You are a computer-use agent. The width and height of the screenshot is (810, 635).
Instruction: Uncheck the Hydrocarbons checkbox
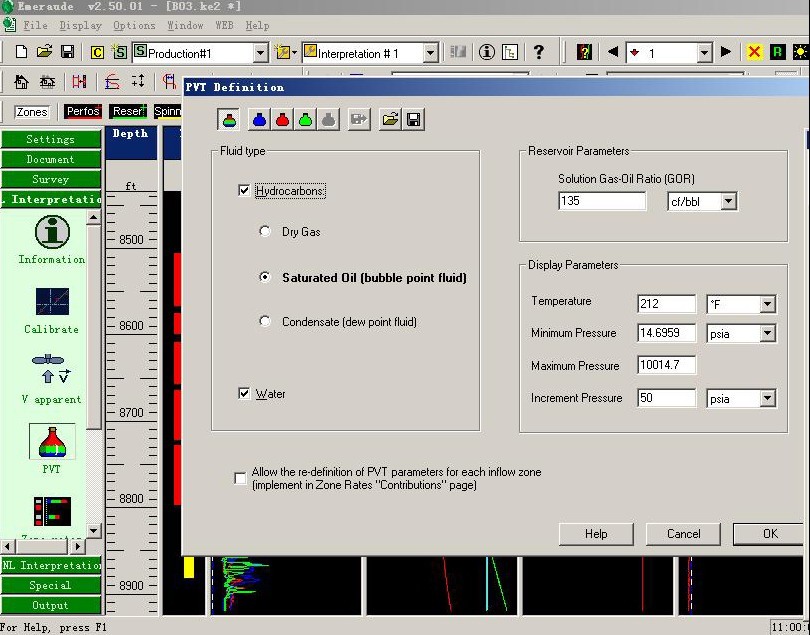tap(245, 190)
